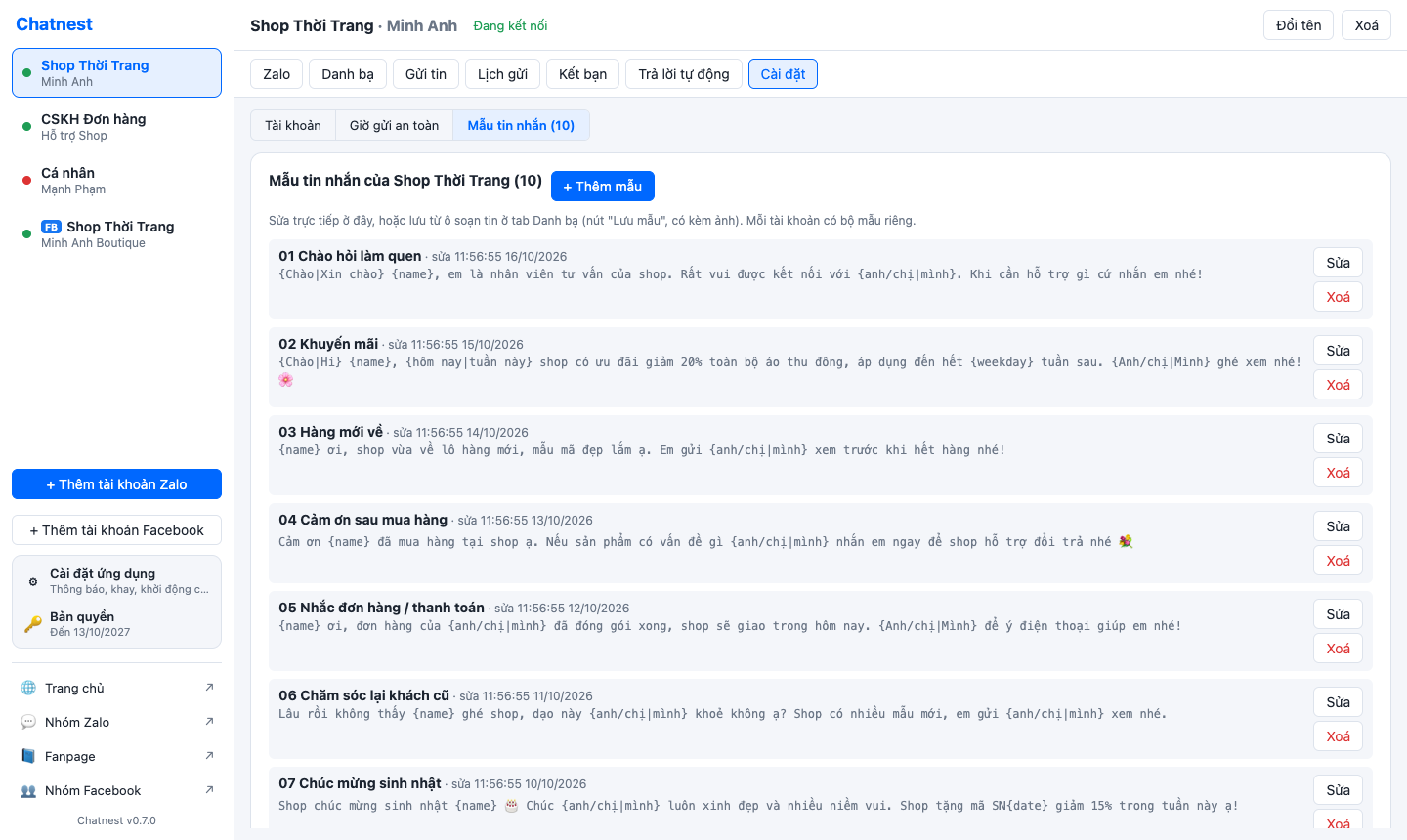Delete template 06 Chăm sóc lại khách cũ
This screenshot has height=840, width=1407.
point(1338,736)
